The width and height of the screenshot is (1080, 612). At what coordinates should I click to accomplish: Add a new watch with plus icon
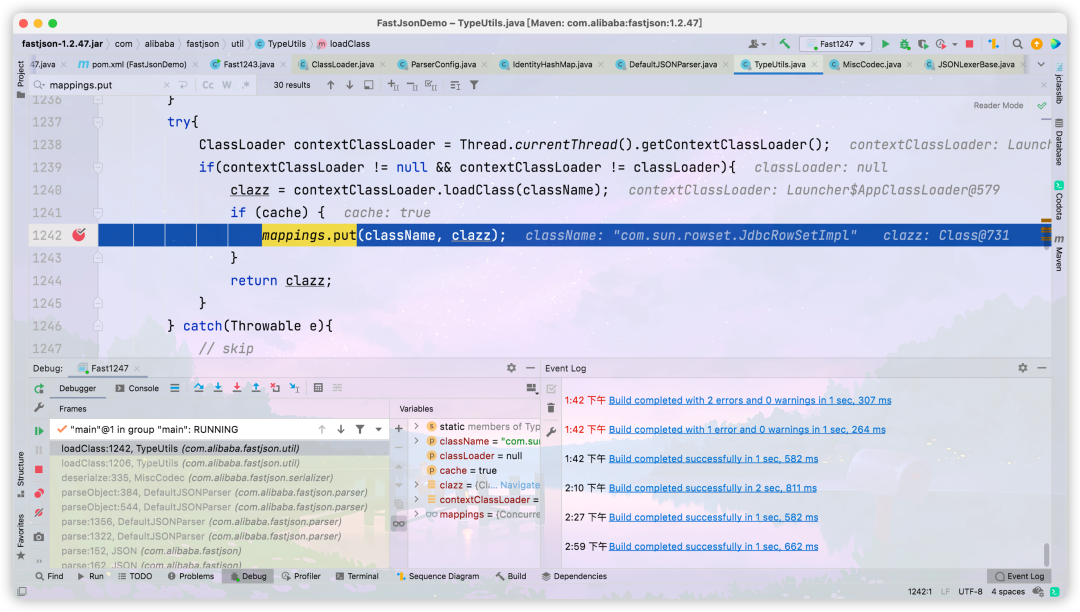(x=399, y=428)
